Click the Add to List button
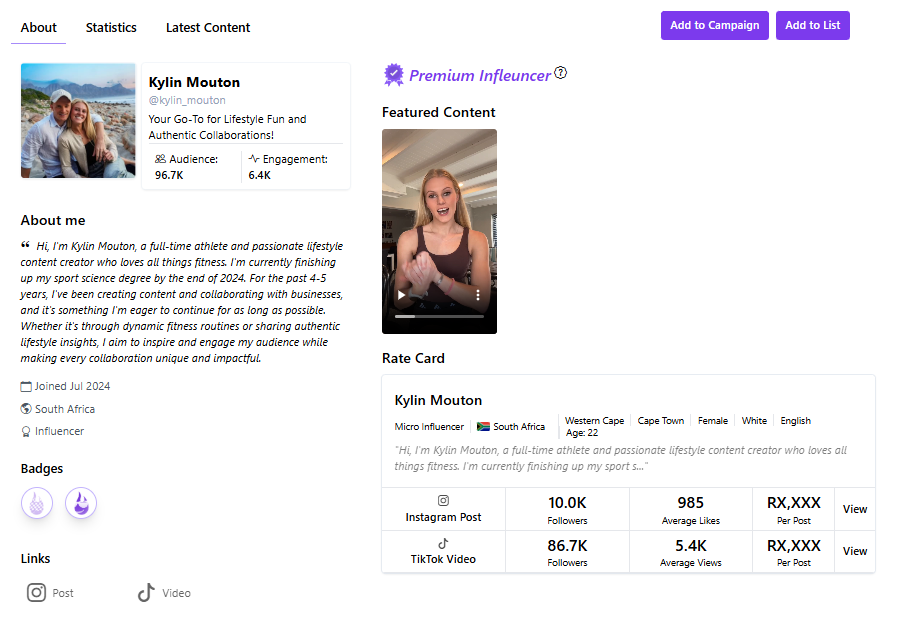 (x=812, y=25)
